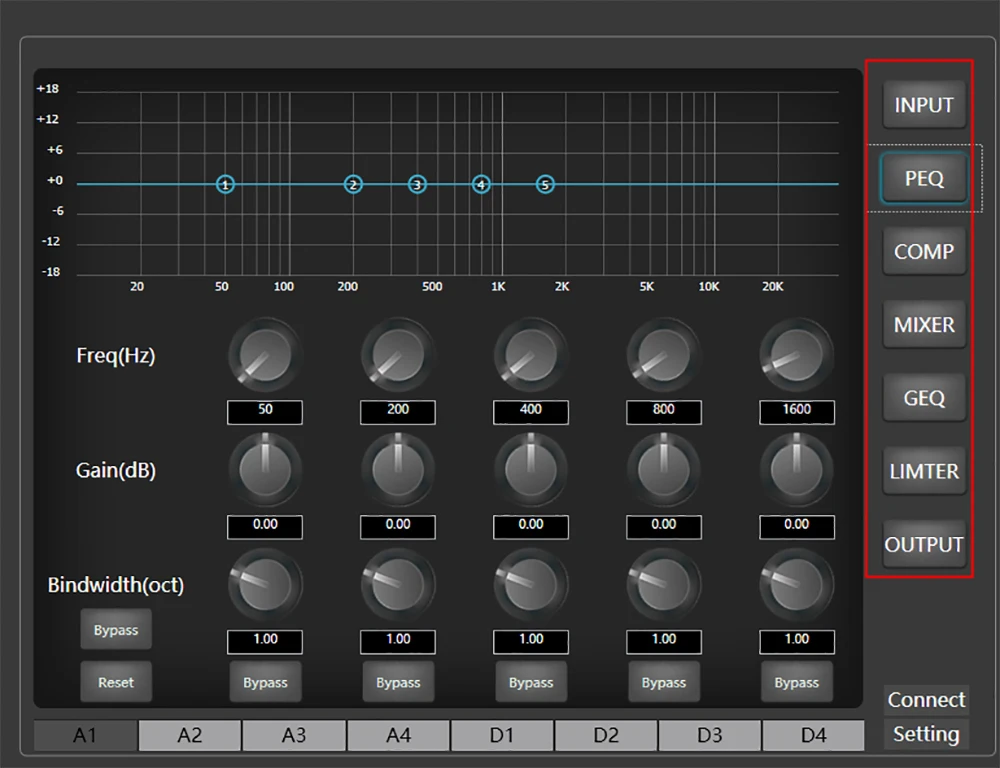Click the frequency field showing 400
This screenshot has height=768, width=1000.
(x=531, y=412)
